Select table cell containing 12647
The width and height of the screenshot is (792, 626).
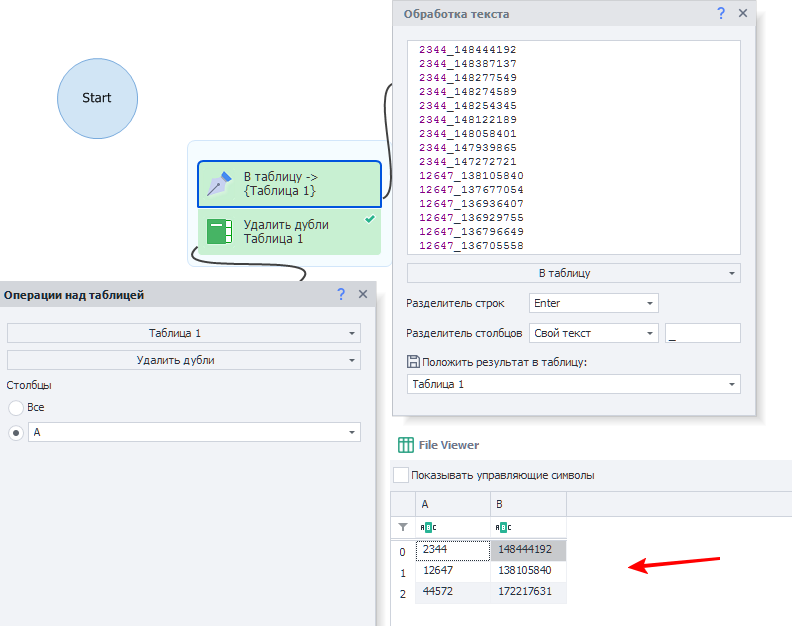point(452,570)
